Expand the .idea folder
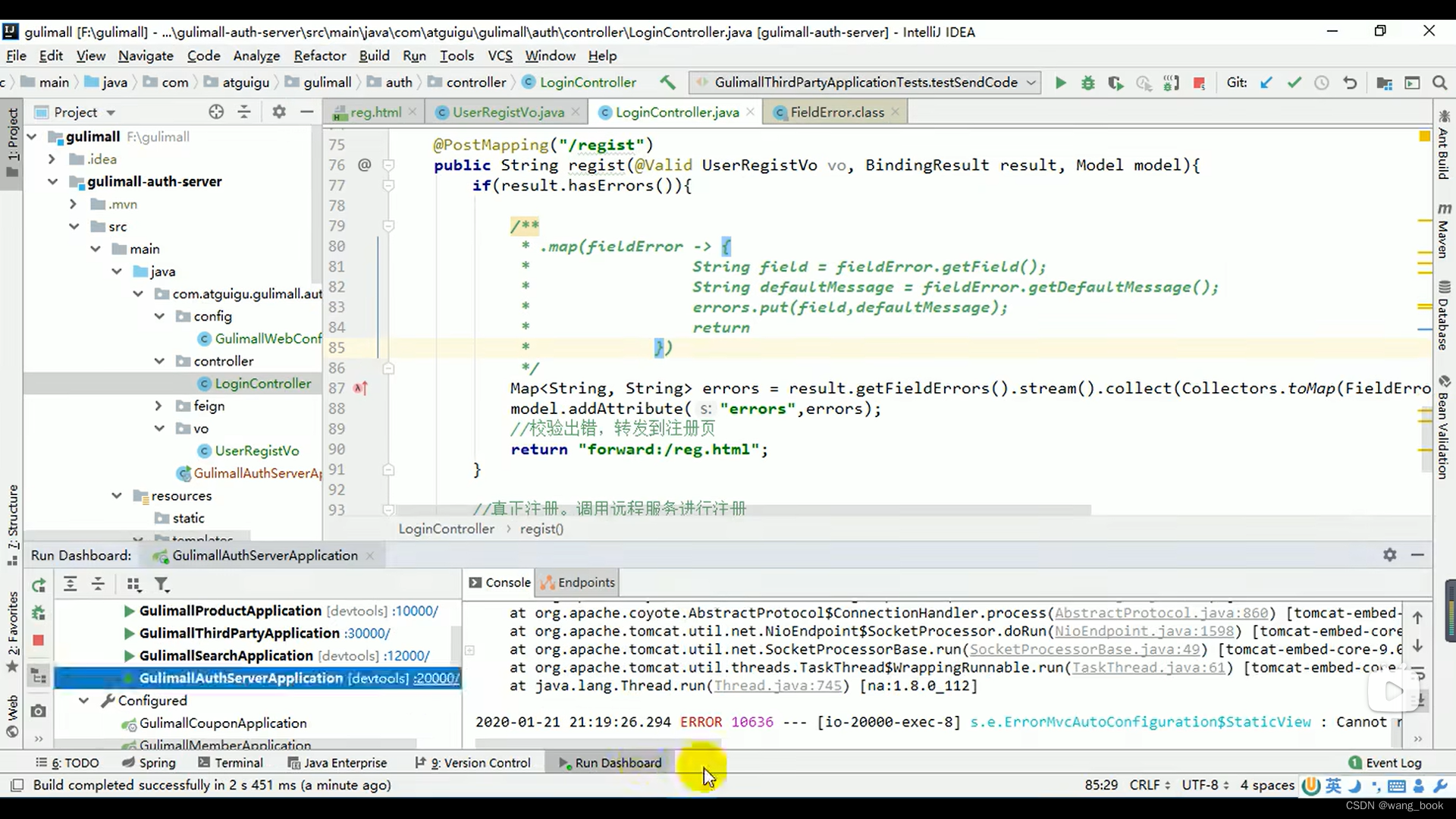This screenshot has width=1456, height=819. point(52,159)
